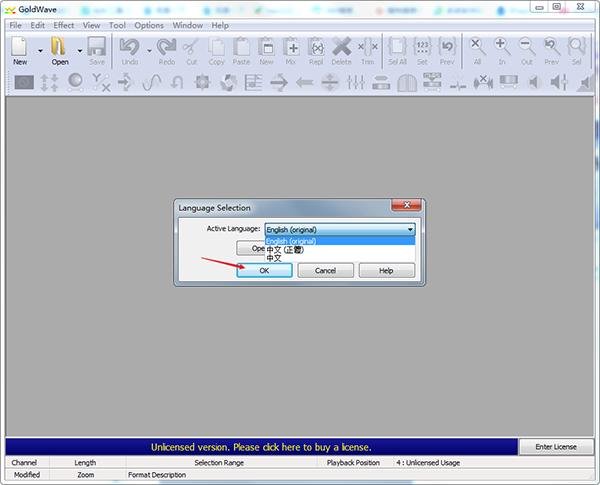This screenshot has height=485, width=600.
Task: Click the grey rectangle censor effect icon
Action: 24,82
